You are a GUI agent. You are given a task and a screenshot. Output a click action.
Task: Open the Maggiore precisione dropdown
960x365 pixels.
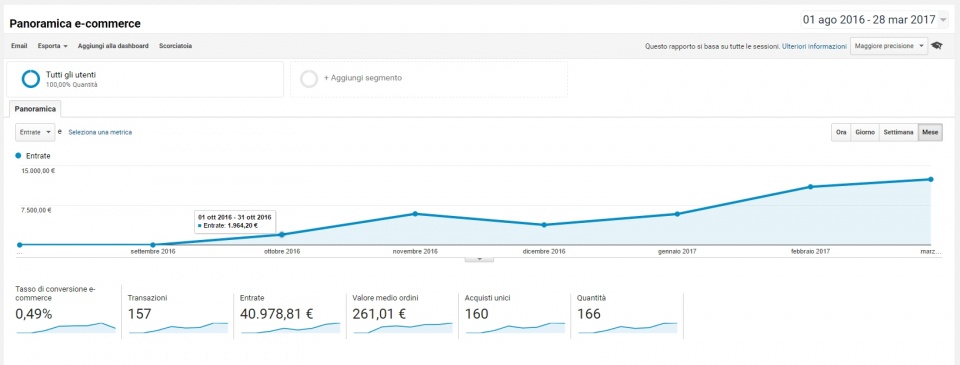[x=889, y=46]
